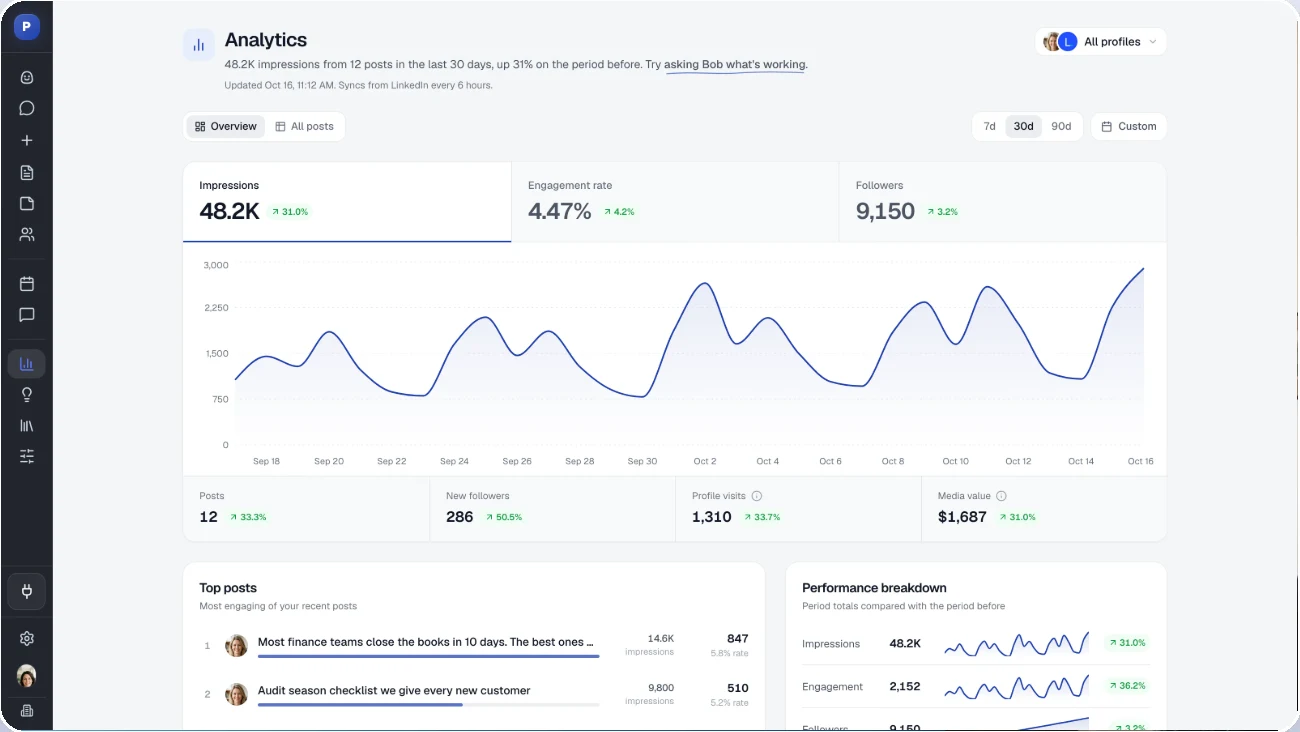1300x732 pixels.
Task: Select the highlighted bar chart sidebar icon
Action: [x=27, y=363]
